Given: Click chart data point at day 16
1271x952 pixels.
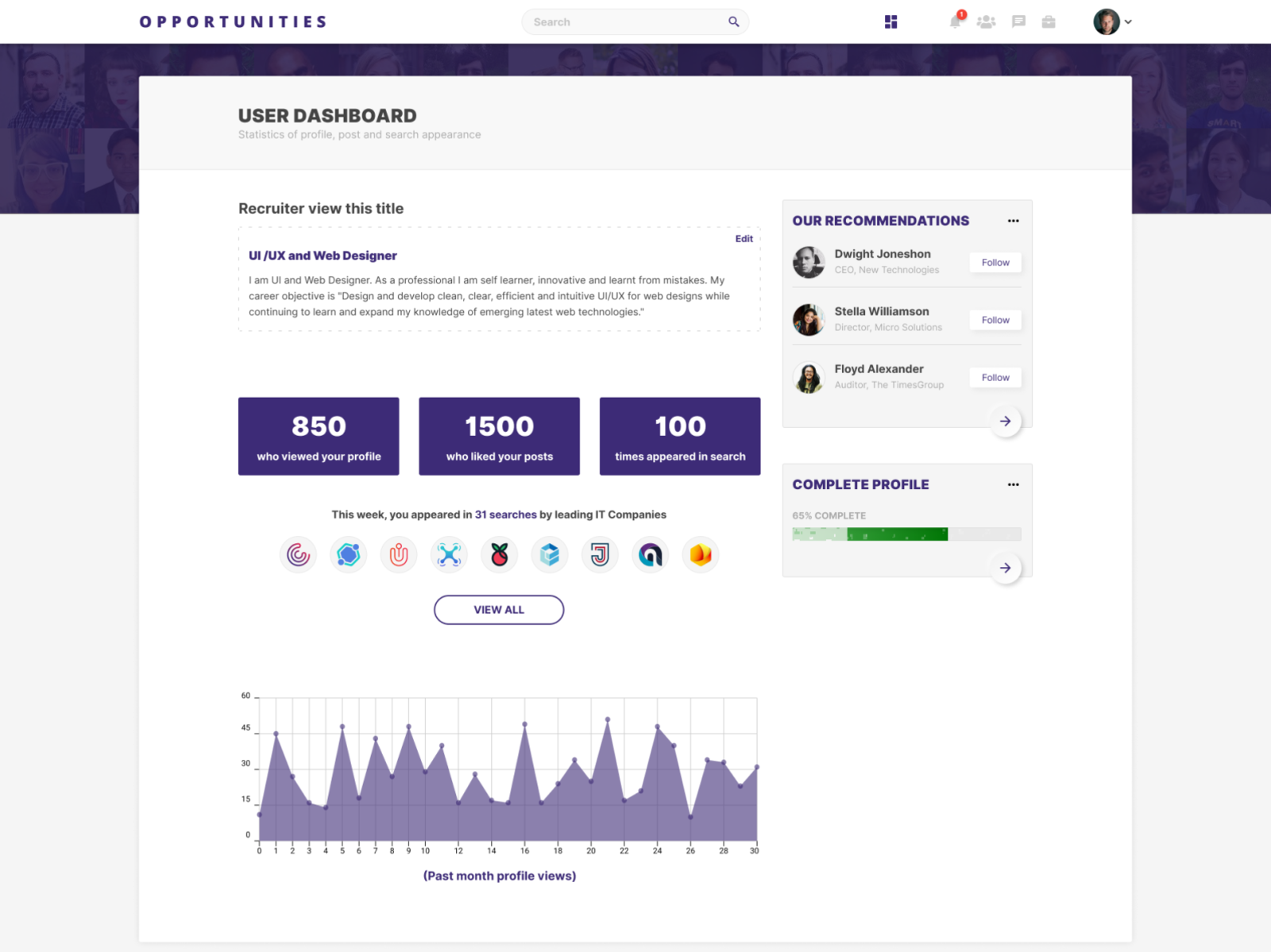Looking at the screenshot, I should (524, 724).
